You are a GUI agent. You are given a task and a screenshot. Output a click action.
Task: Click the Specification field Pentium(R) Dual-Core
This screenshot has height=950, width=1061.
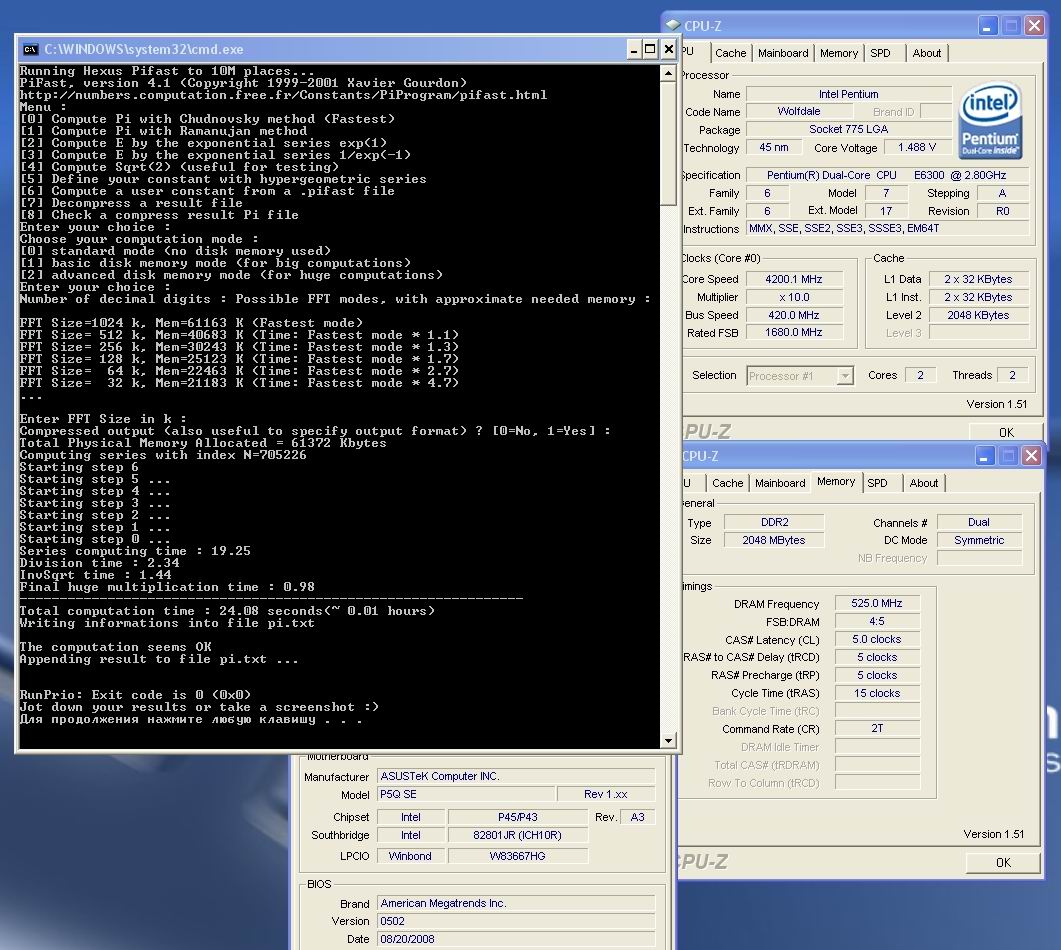tap(887, 175)
